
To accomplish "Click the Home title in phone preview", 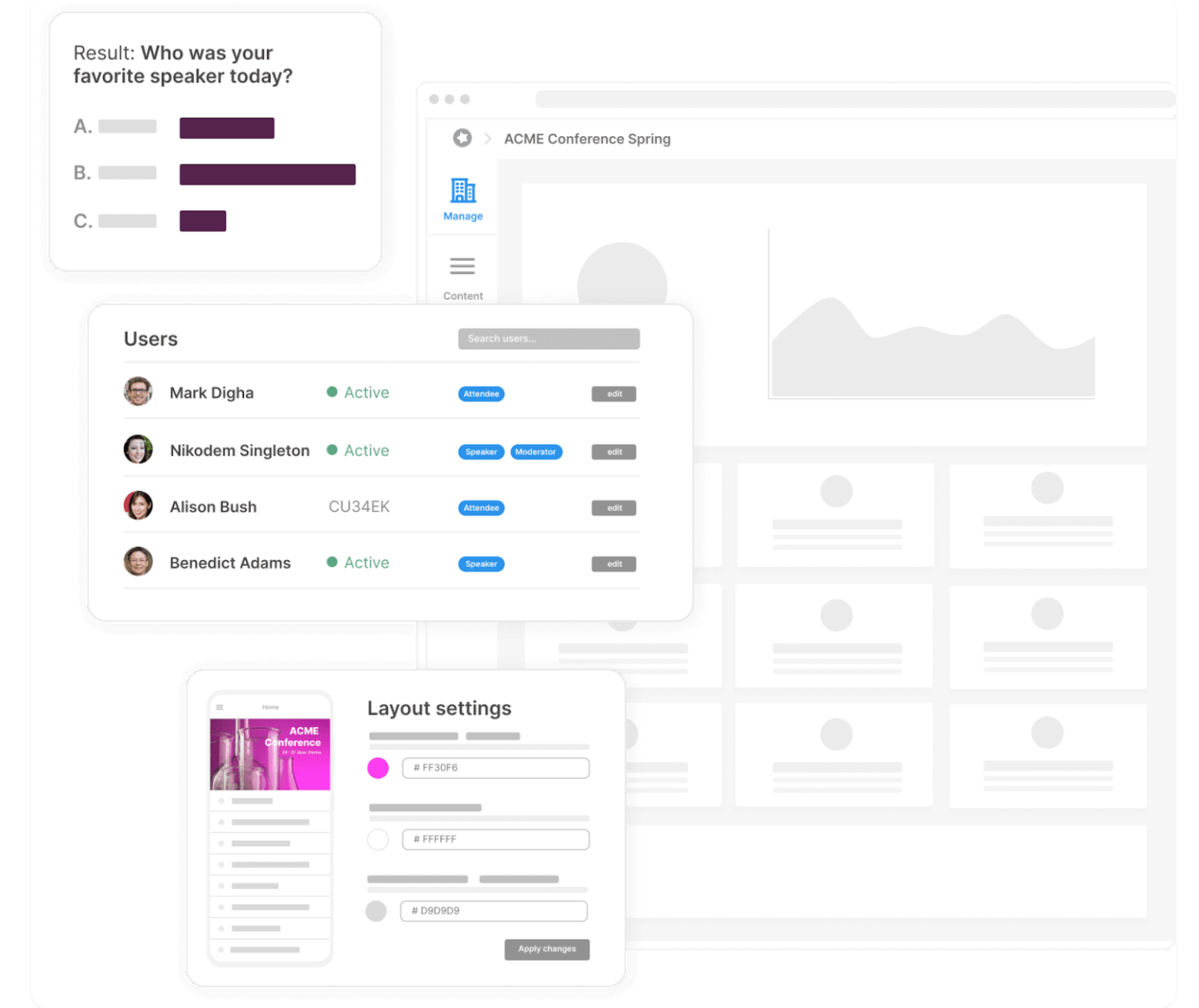I will [270, 707].
